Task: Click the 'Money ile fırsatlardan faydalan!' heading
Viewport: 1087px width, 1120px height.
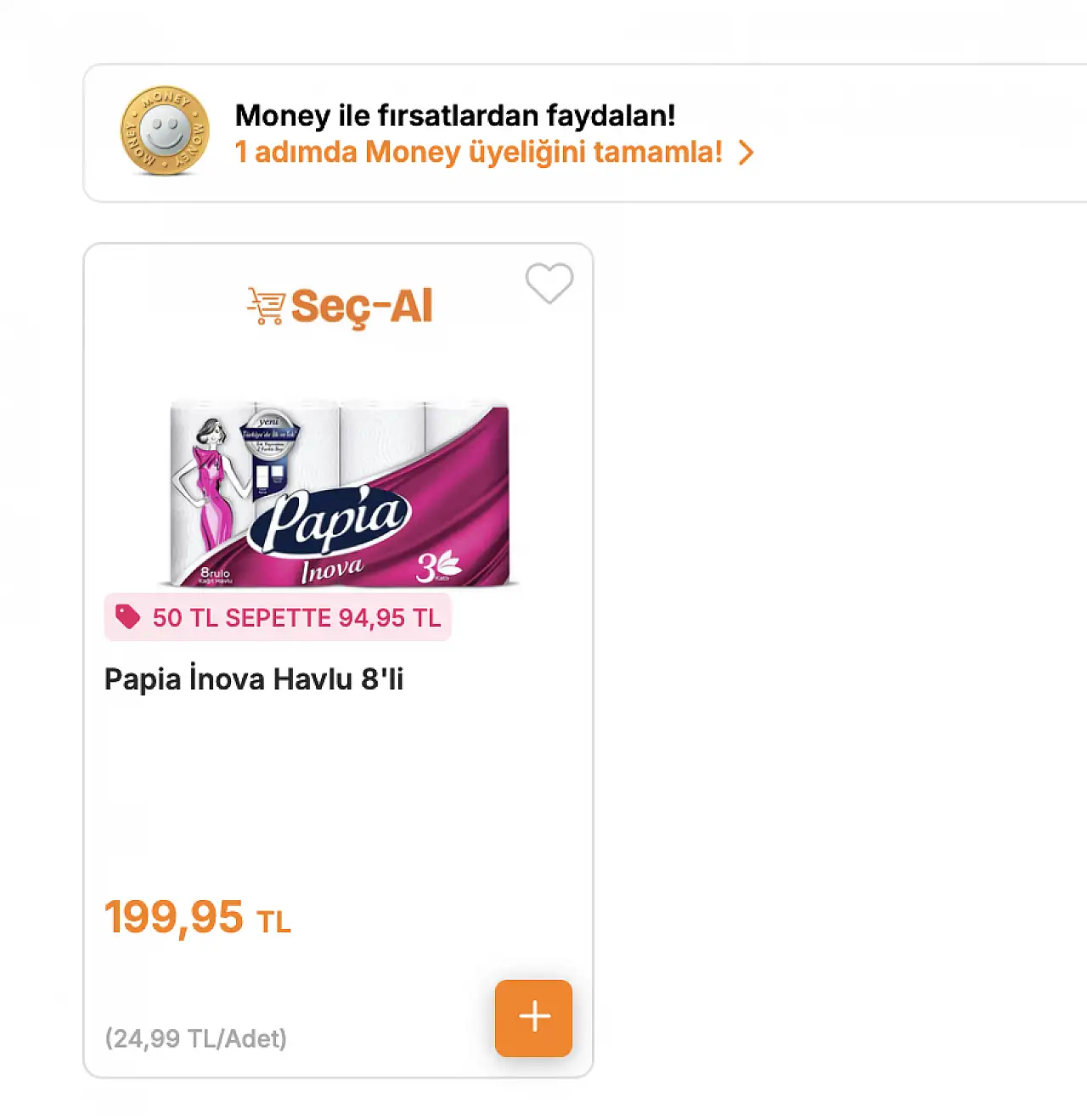Action: point(455,115)
